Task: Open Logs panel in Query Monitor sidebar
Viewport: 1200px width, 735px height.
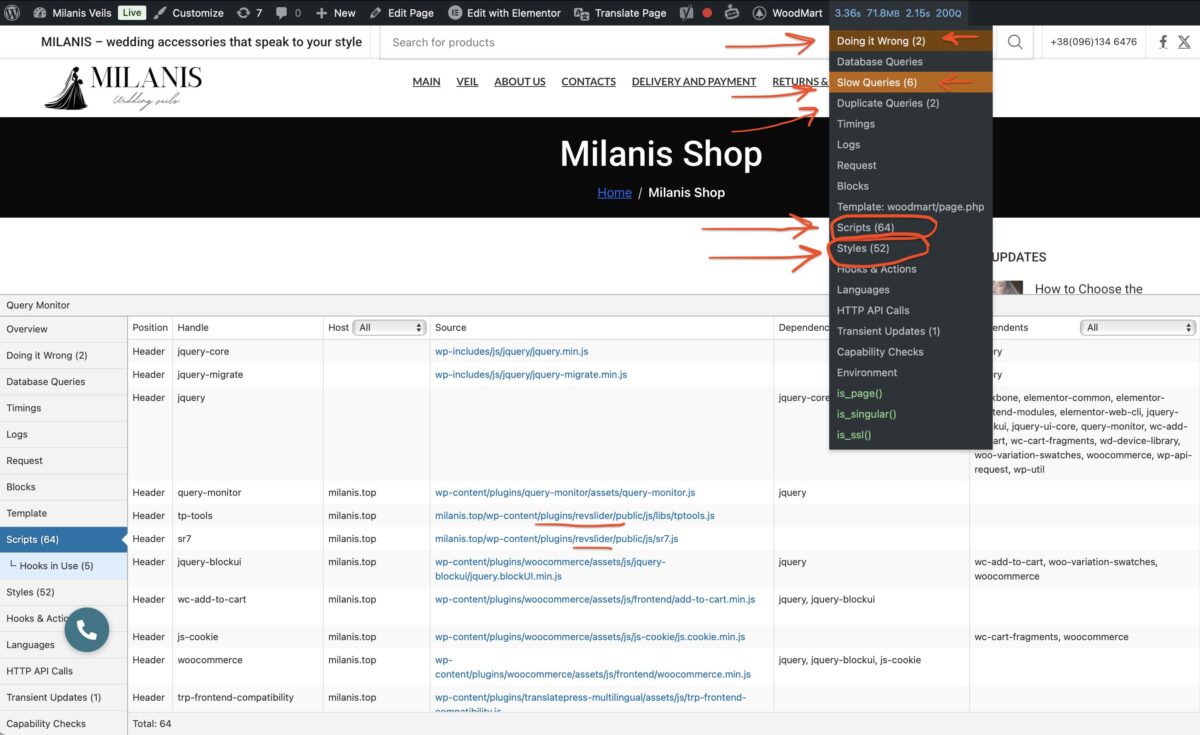Action: coord(64,434)
